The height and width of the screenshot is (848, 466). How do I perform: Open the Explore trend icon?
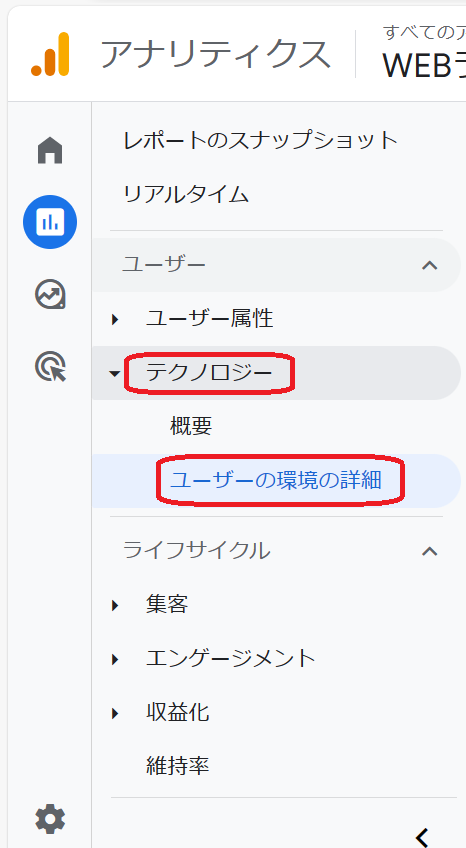50,294
